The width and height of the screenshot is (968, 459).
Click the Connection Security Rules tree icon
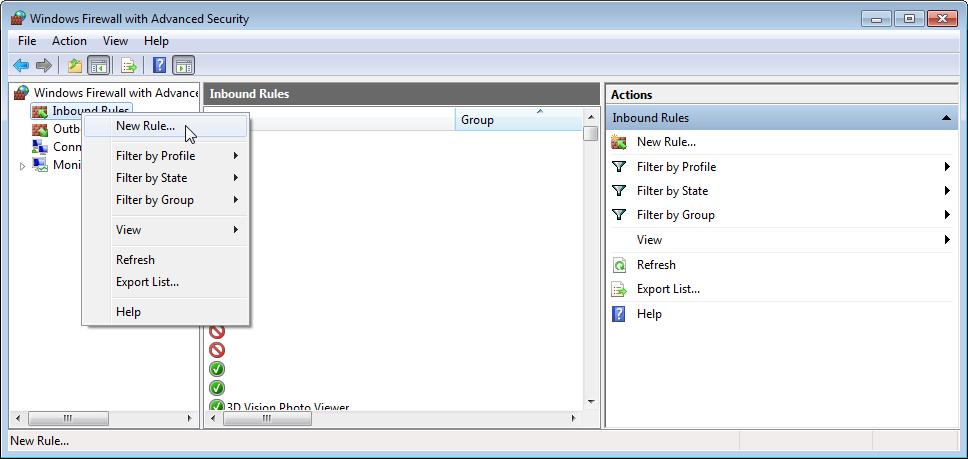pyautogui.click(x=40, y=147)
